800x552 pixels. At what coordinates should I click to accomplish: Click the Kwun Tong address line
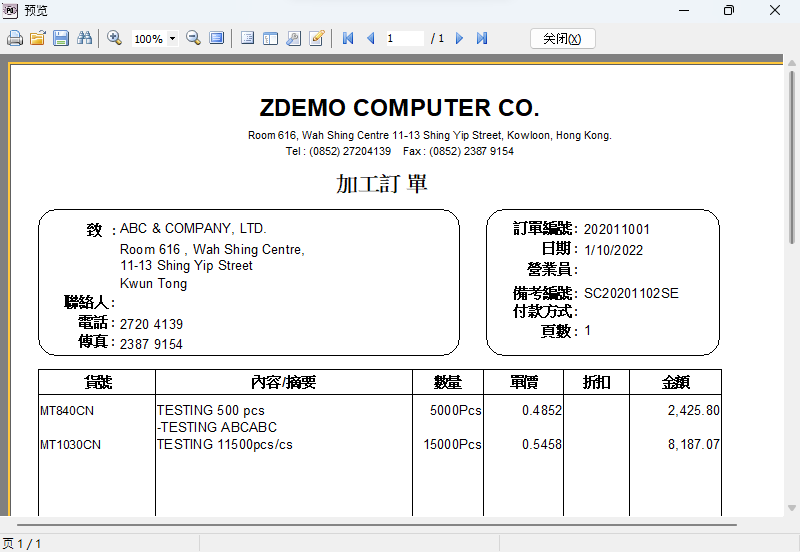click(153, 284)
